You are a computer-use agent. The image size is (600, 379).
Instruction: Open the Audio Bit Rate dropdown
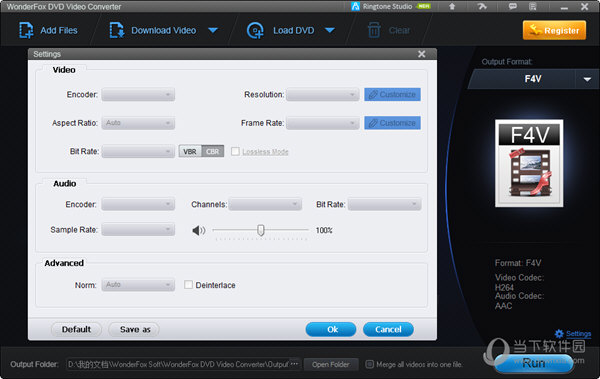tap(385, 204)
